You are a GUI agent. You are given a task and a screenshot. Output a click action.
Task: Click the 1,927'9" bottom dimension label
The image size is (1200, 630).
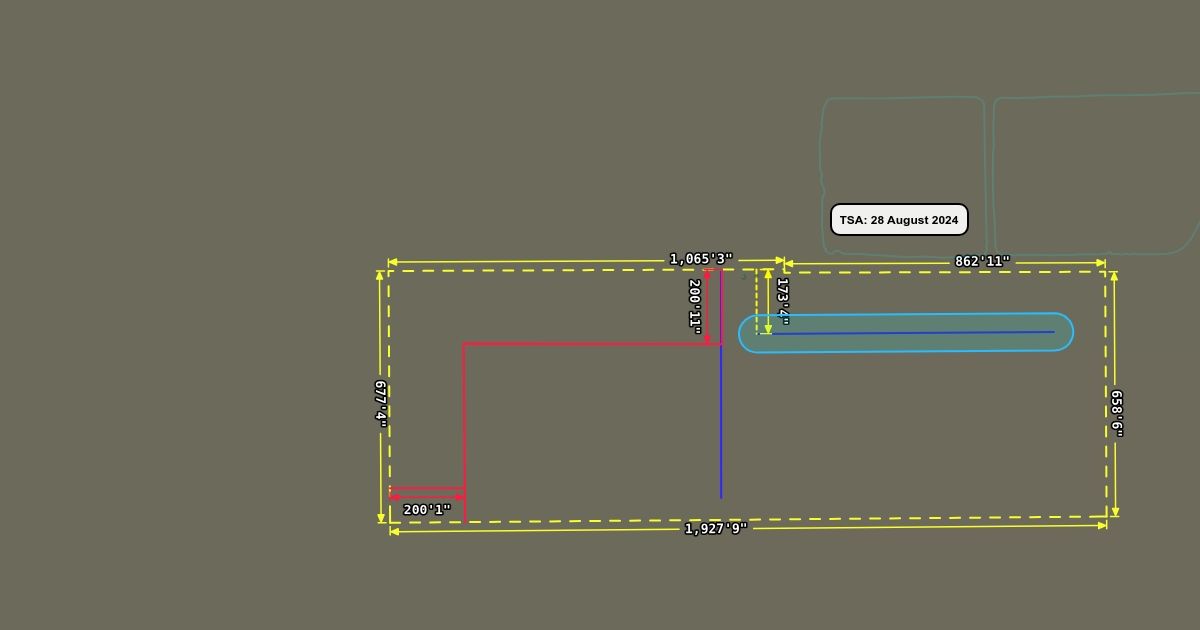(715, 528)
